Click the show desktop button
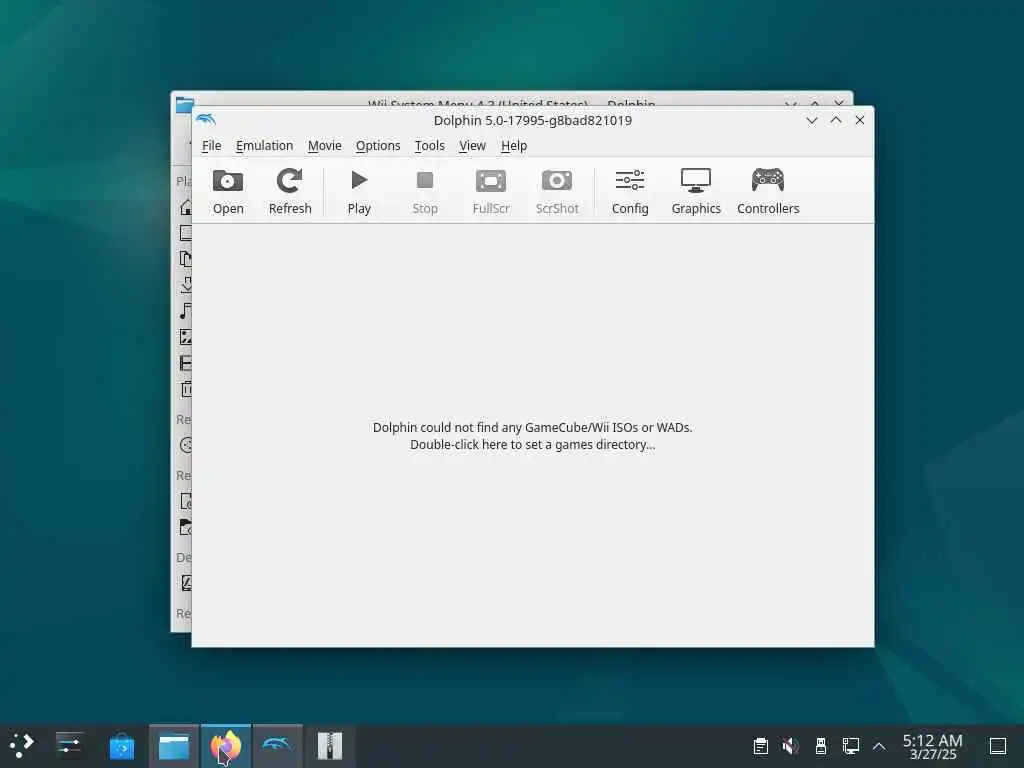The image size is (1024, 768). pyautogui.click(x=998, y=746)
